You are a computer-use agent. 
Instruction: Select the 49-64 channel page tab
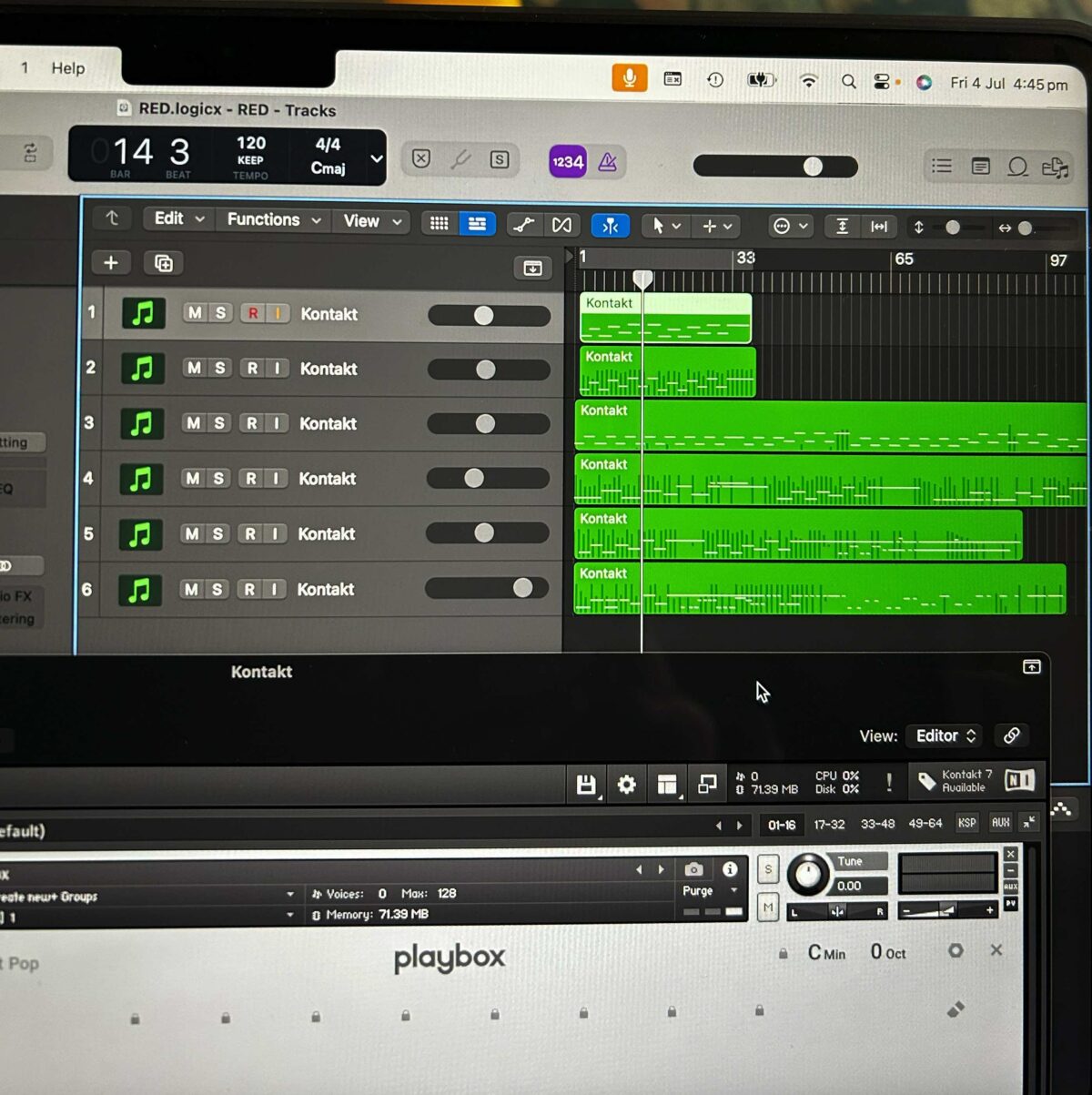[925, 823]
